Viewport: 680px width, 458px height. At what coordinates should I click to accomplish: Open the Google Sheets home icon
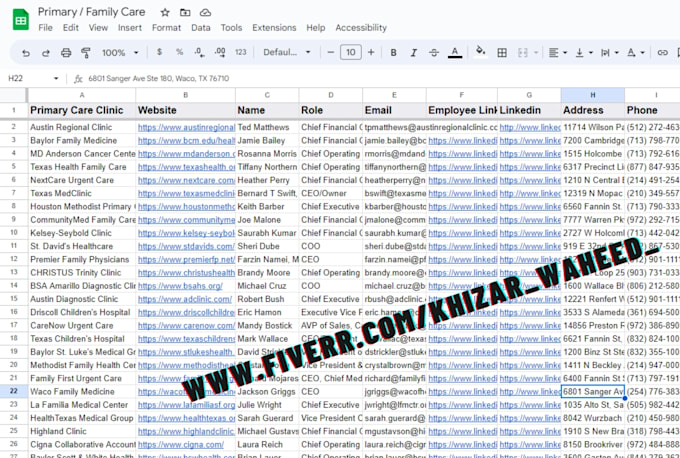point(20,20)
